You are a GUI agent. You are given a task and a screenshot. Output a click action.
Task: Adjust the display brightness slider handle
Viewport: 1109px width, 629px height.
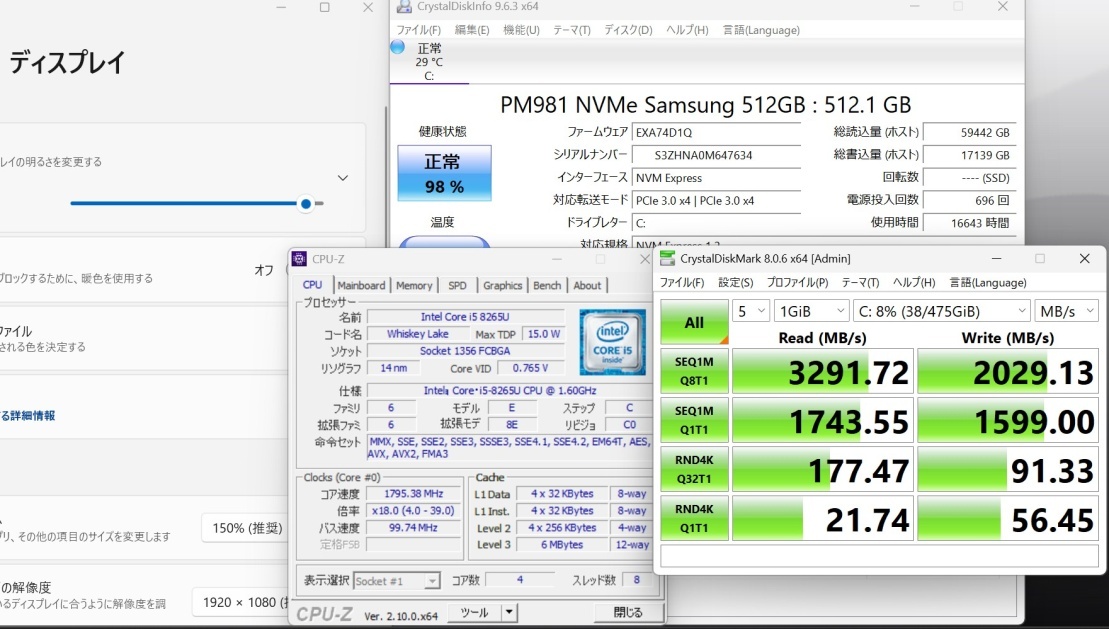[306, 204]
